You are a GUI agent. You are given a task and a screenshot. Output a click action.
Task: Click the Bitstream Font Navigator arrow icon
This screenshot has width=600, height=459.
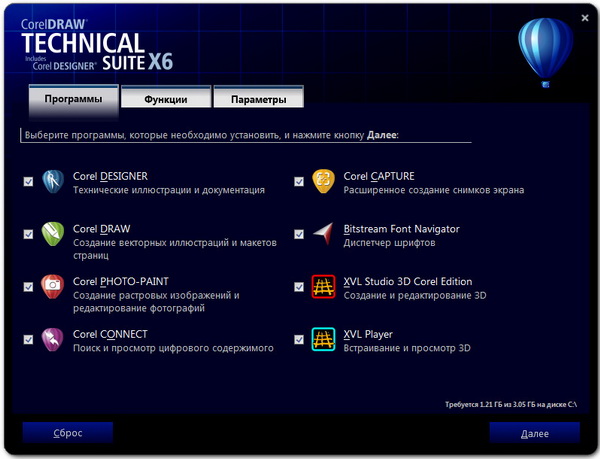323,234
